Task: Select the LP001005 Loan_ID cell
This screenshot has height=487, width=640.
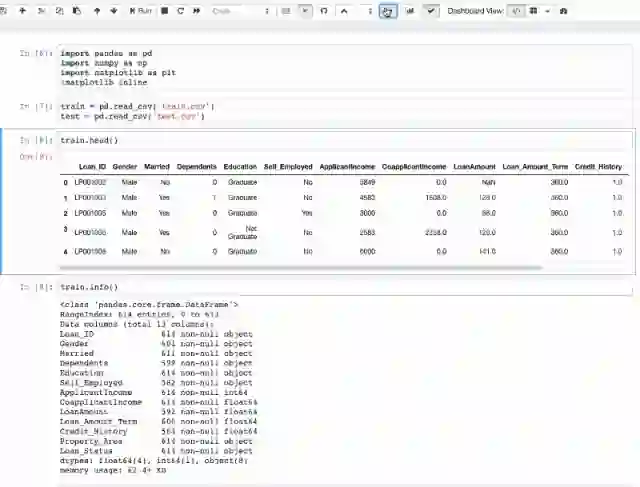Action: (90, 213)
